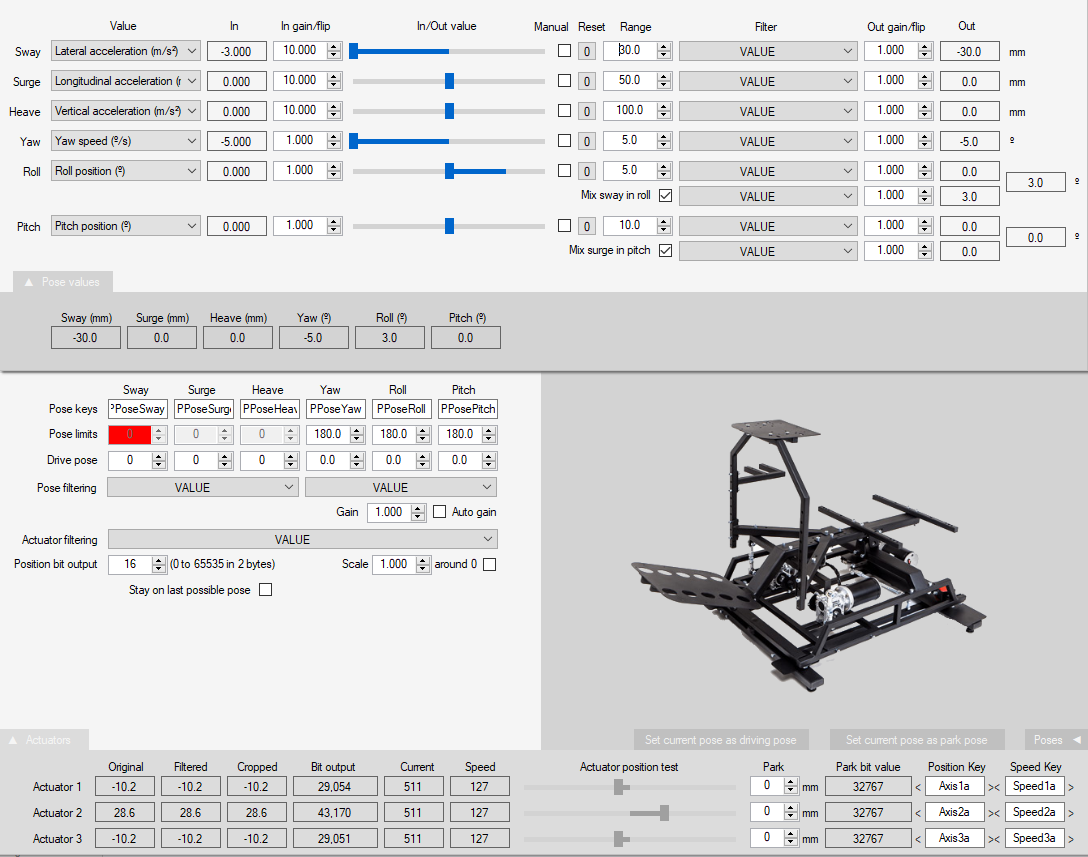Click the Actuator 2 position test slider

(630, 813)
